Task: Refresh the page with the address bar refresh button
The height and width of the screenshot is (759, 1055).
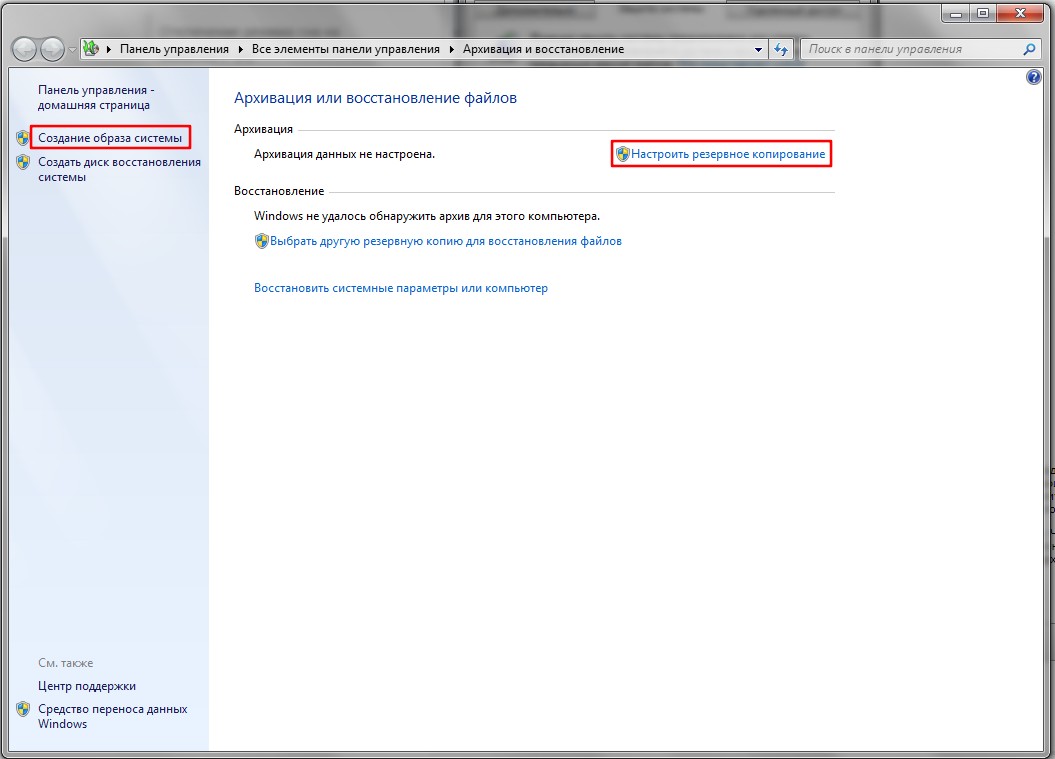Action: 780,49
